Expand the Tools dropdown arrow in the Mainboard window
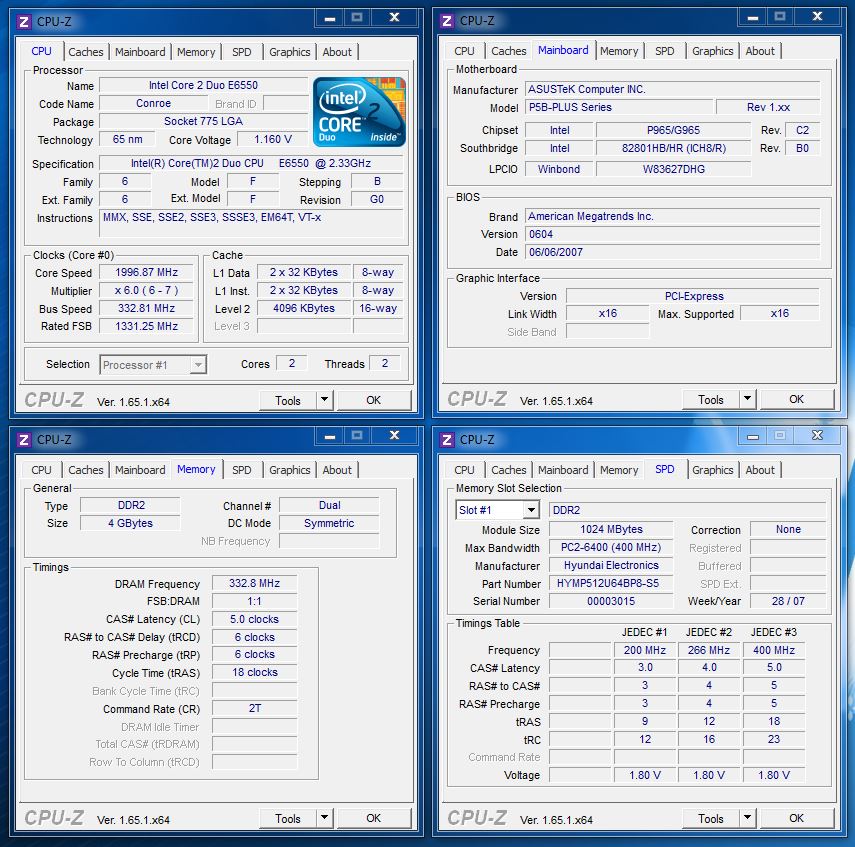 click(748, 399)
